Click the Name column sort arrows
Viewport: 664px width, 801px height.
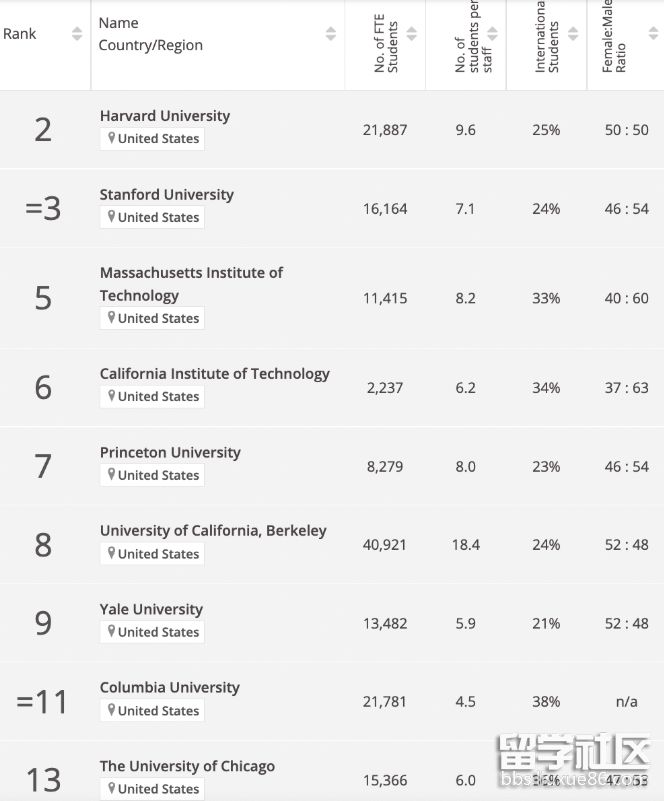tap(331, 34)
